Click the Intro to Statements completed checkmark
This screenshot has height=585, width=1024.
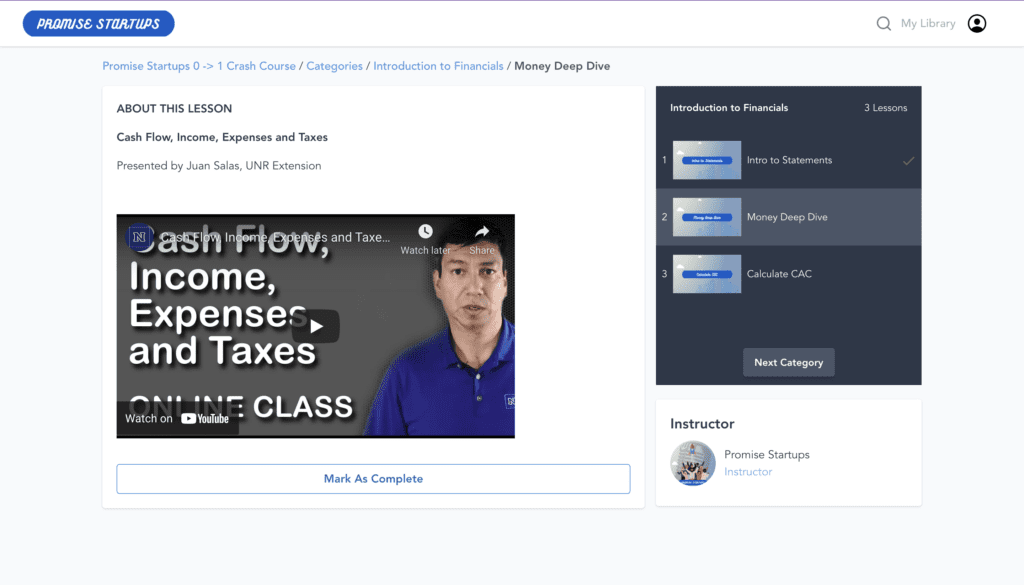[x=908, y=160]
